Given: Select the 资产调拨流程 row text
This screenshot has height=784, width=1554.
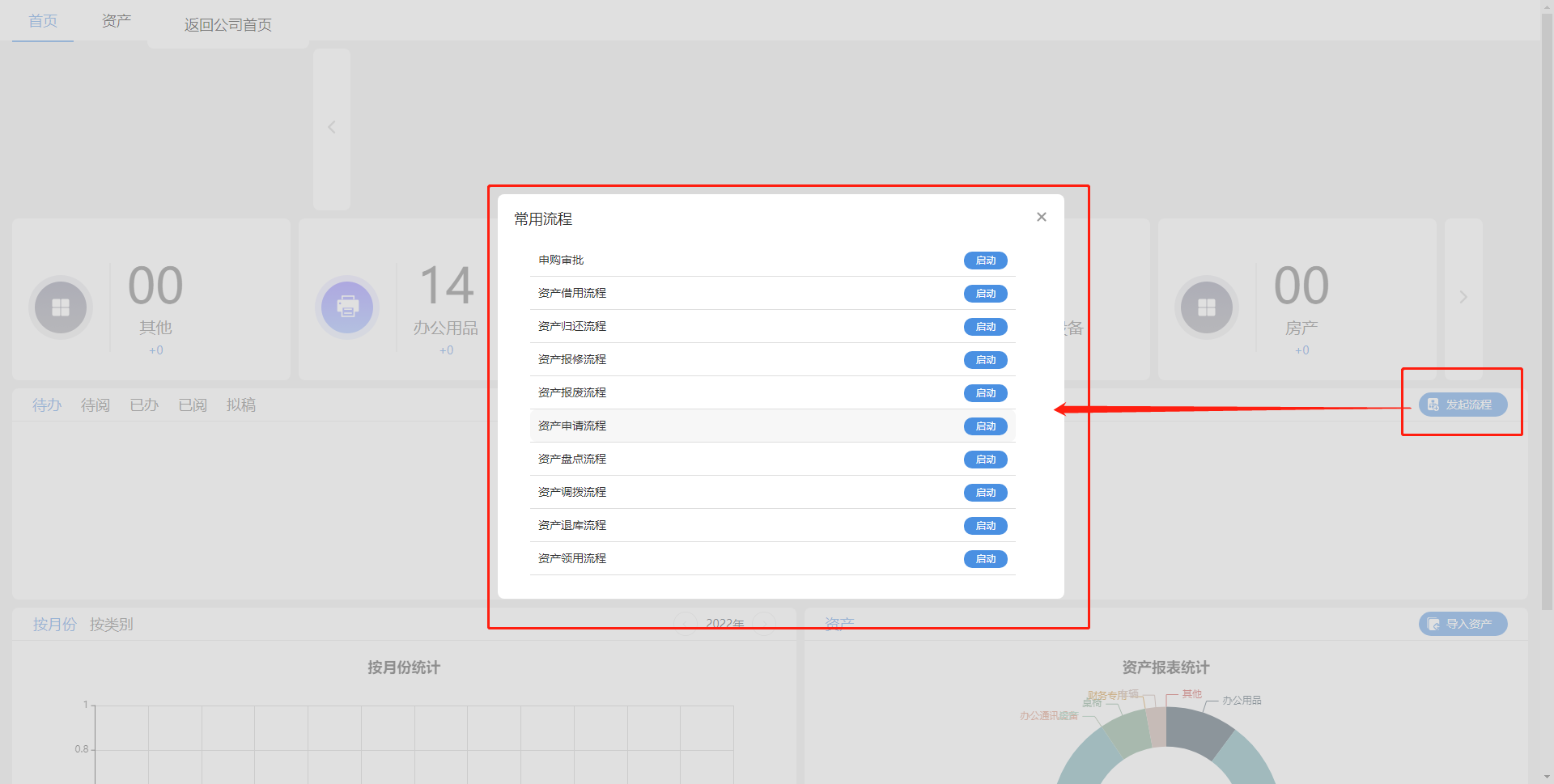Looking at the screenshot, I should [572, 492].
